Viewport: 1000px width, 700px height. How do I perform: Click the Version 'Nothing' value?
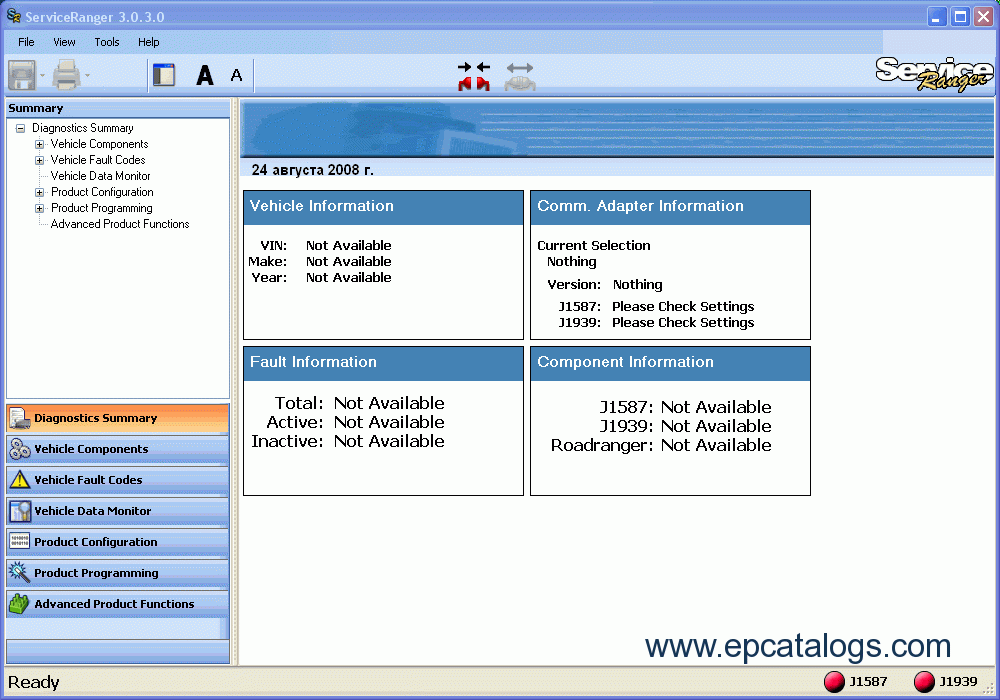click(x=638, y=284)
